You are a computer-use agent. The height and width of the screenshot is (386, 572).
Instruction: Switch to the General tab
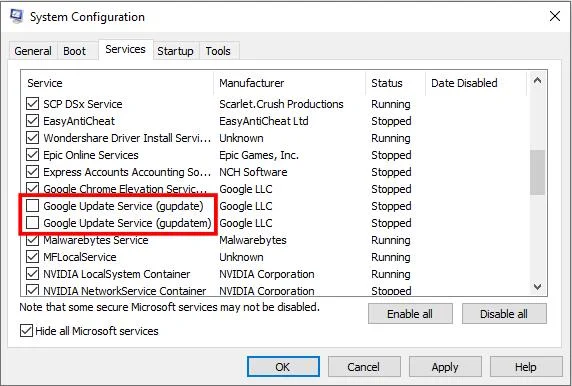click(x=33, y=51)
